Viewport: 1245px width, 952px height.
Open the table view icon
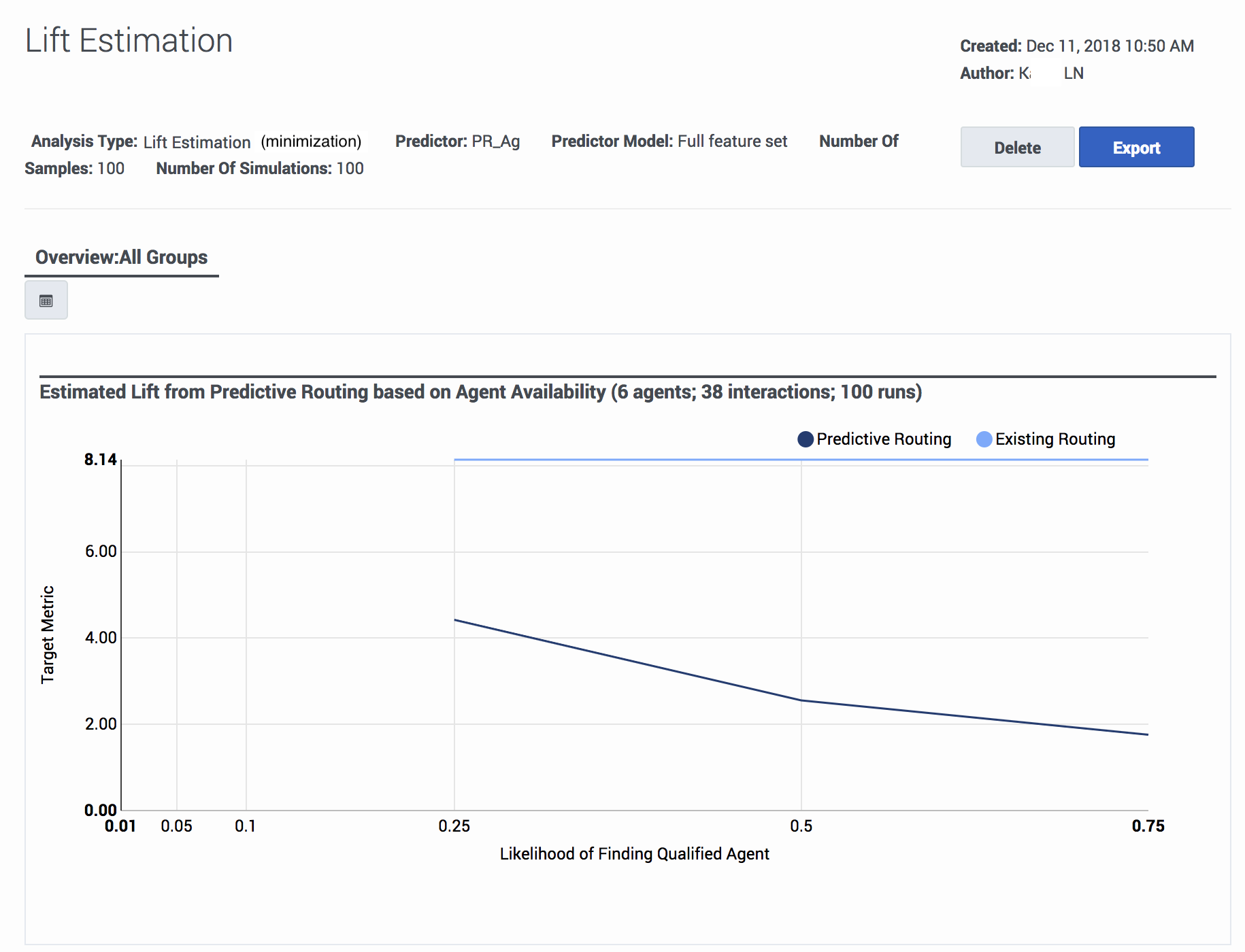[x=46, y=301]
